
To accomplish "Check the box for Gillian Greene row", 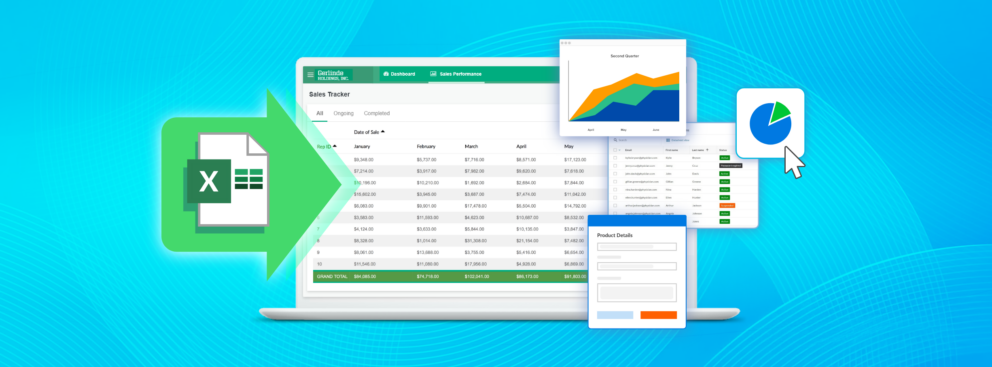I will click(615, 182).
